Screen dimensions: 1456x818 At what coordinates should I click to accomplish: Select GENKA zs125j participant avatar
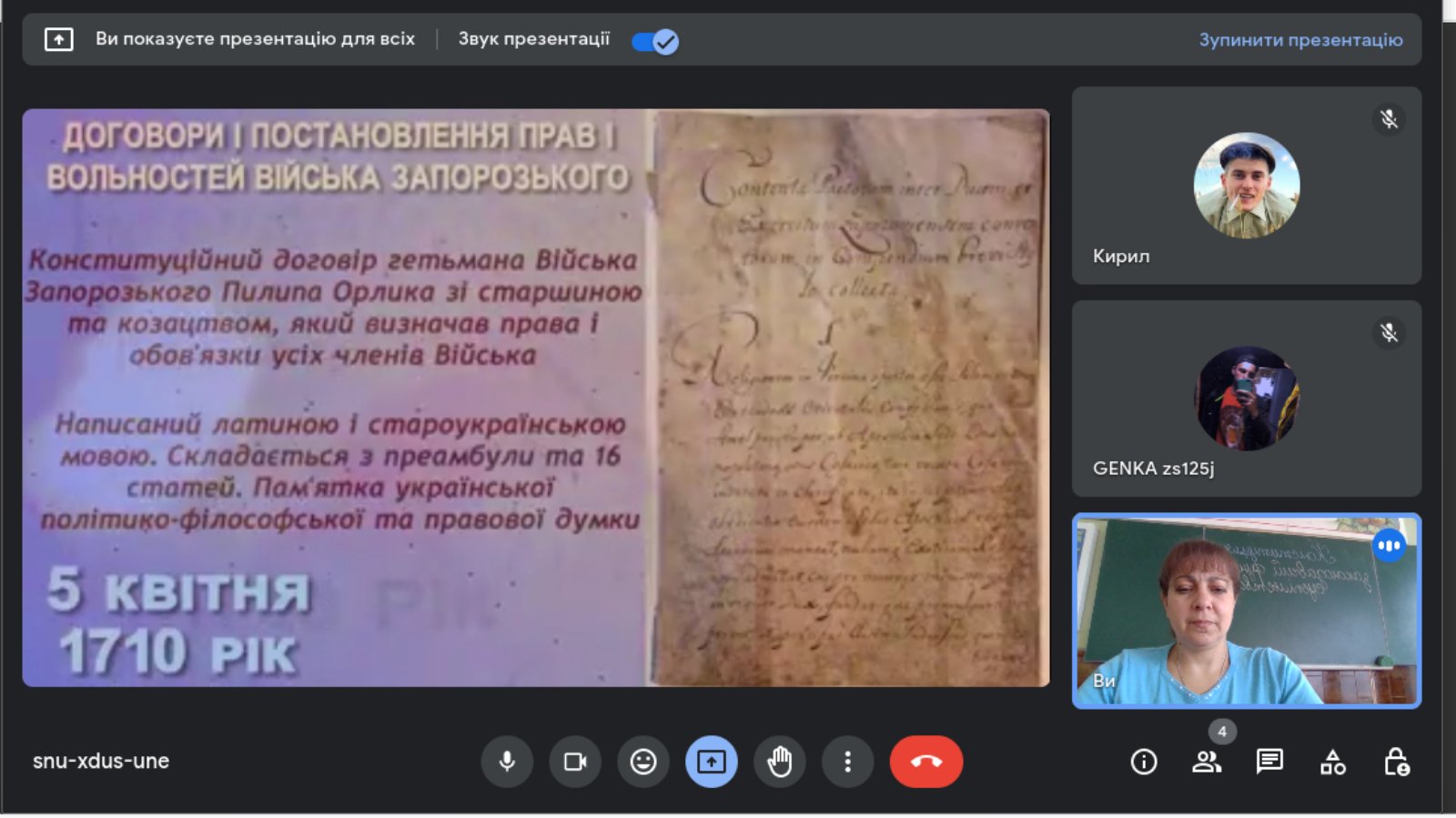point(1247,399)
